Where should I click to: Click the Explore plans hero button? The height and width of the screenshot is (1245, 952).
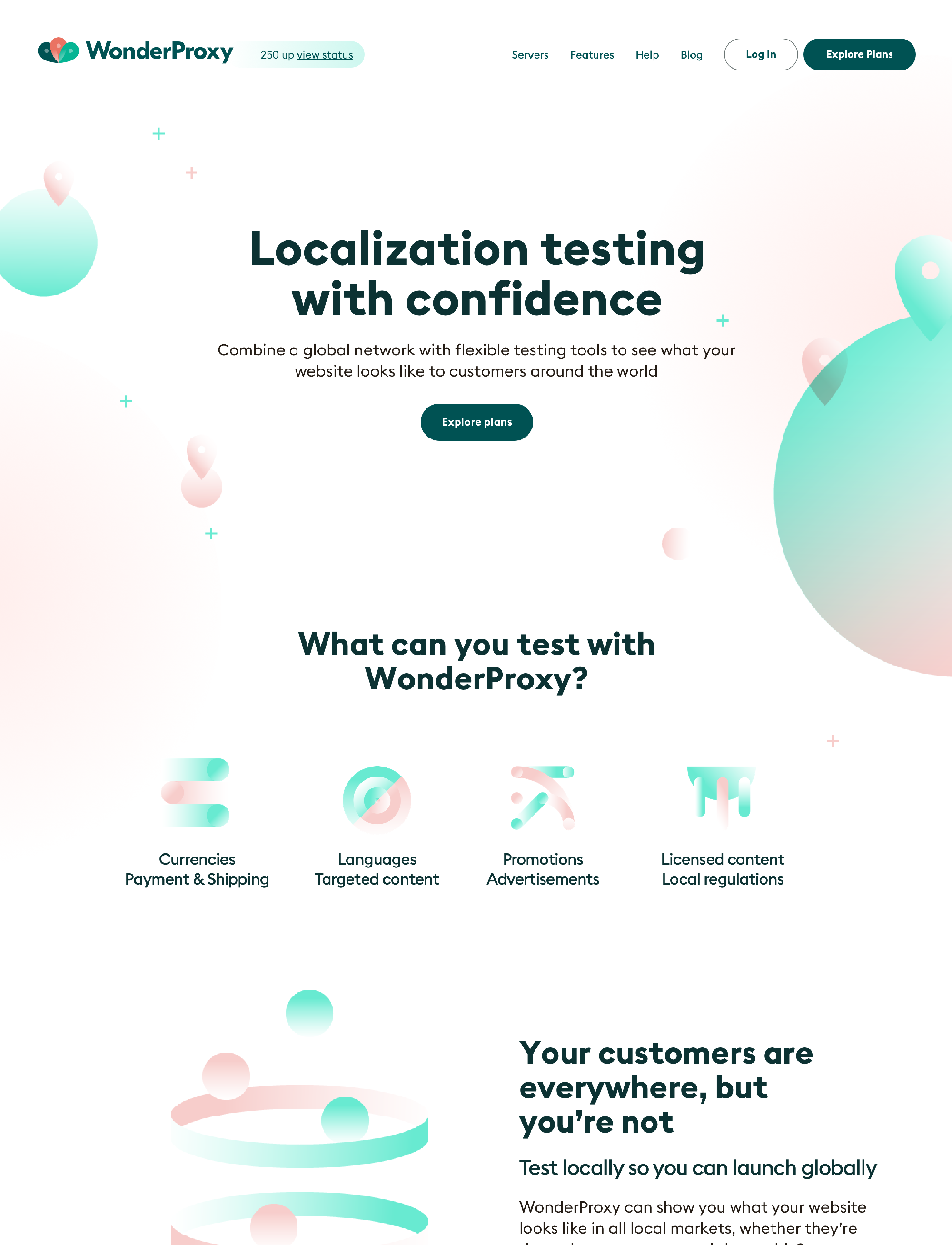pyautogui.click(x=477, y=422)
